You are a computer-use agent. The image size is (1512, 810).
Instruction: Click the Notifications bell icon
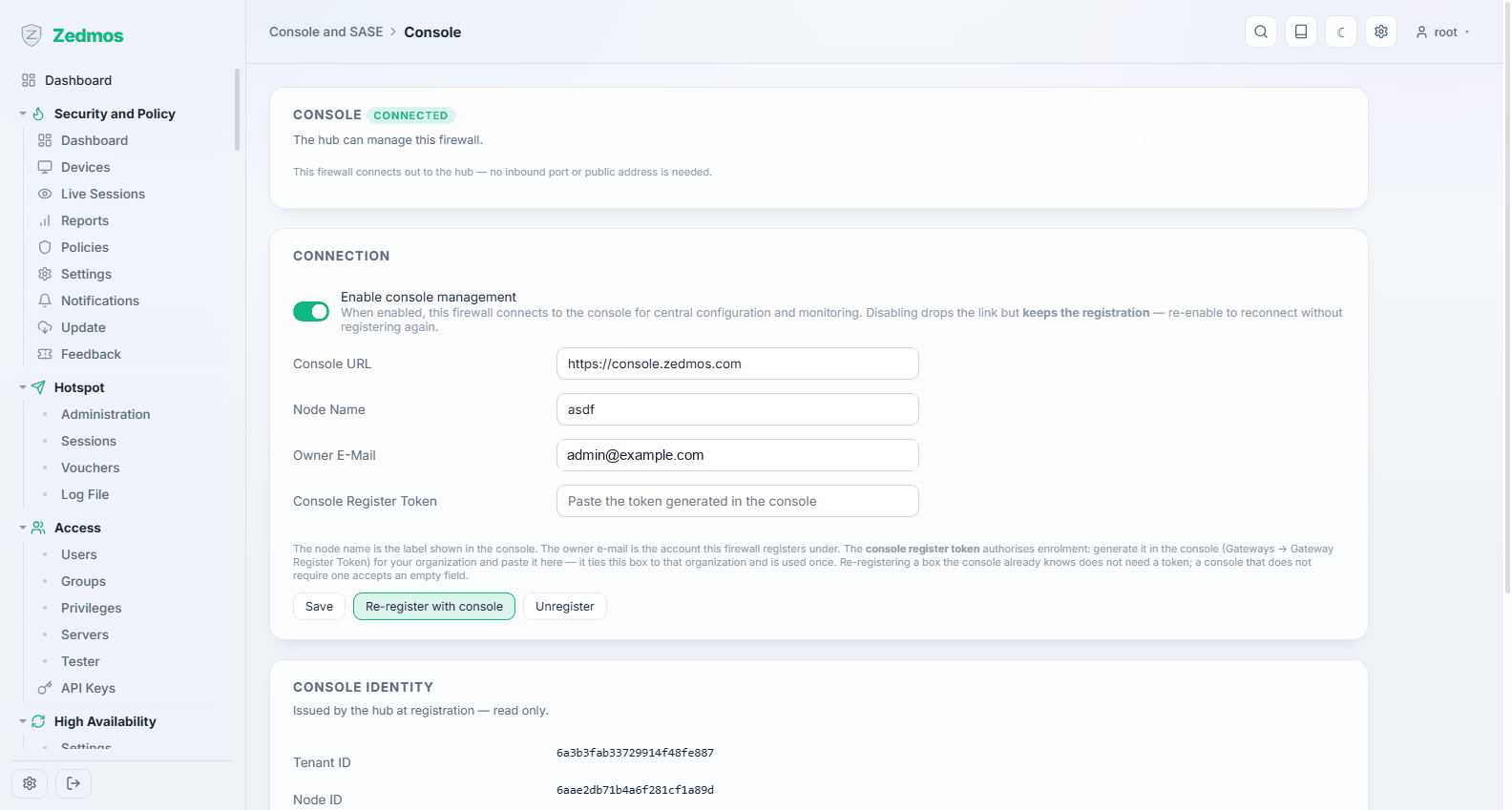point(45,301)
